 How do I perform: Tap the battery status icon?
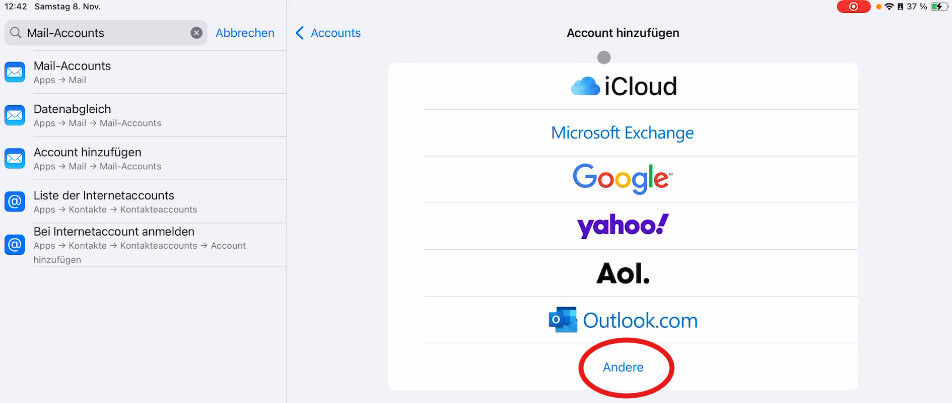[939, 7]
